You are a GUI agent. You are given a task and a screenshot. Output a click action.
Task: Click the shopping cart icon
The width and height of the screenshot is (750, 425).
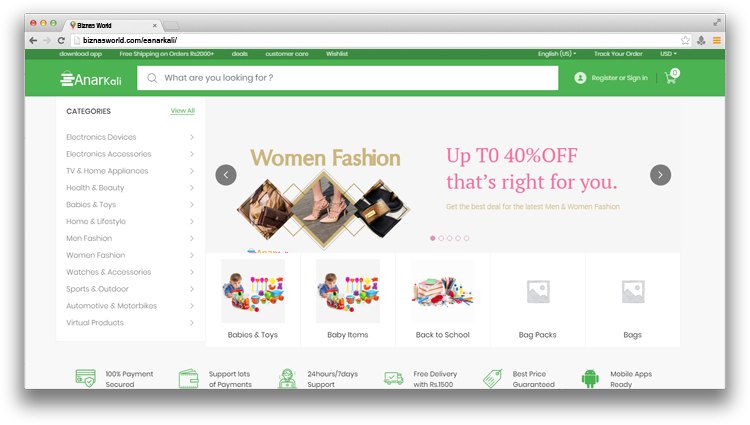(x=670, y=78)
